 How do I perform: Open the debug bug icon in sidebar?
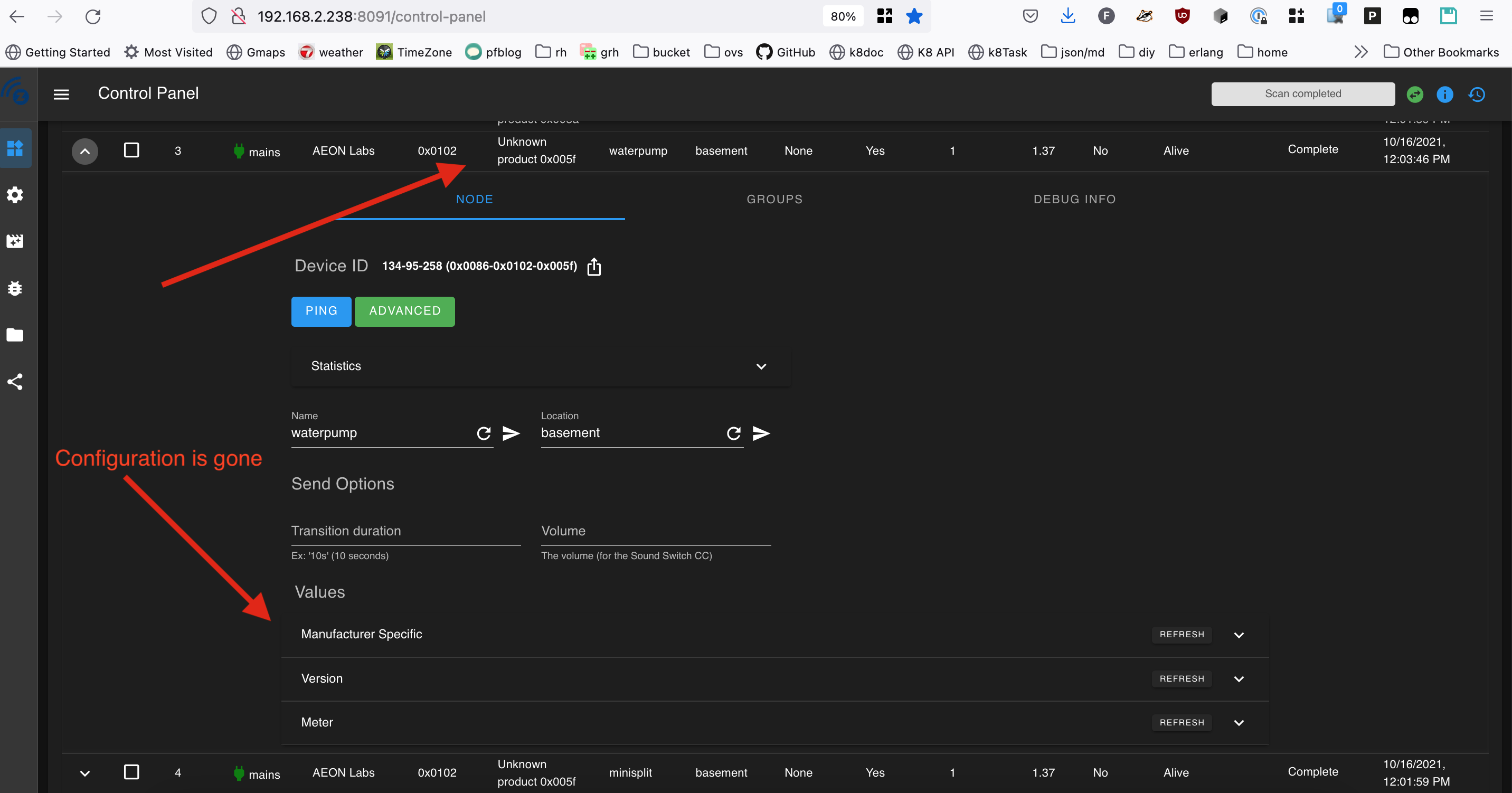click(x=15, y=288)
